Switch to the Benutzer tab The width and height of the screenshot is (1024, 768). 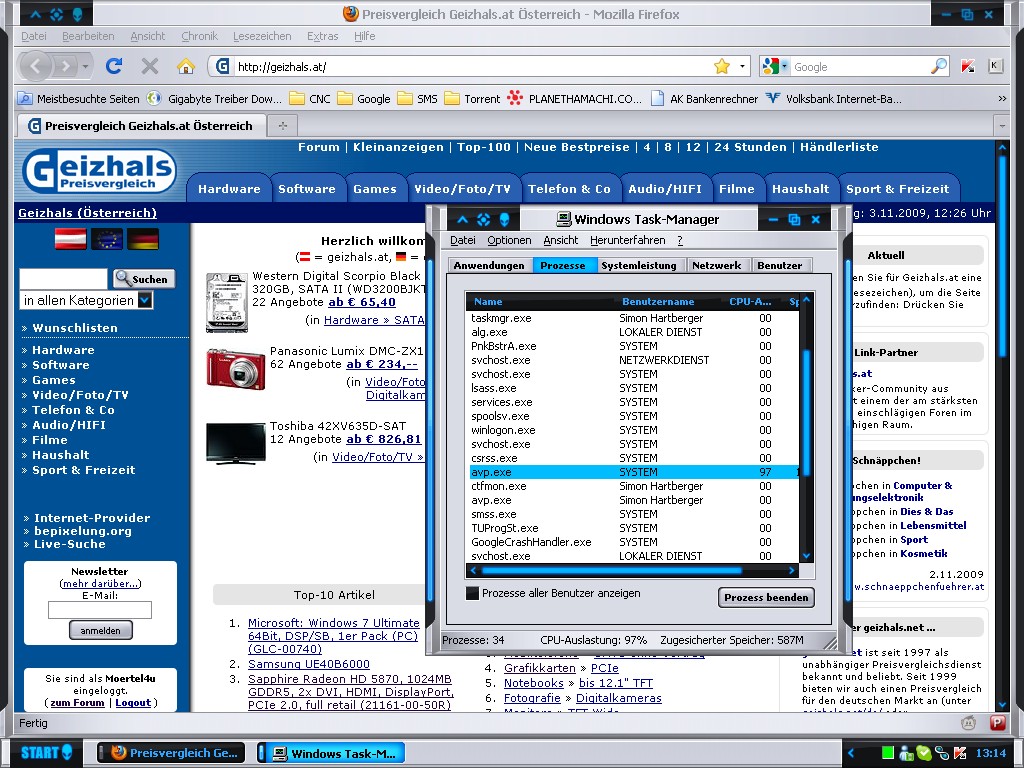tap(780, 265)
